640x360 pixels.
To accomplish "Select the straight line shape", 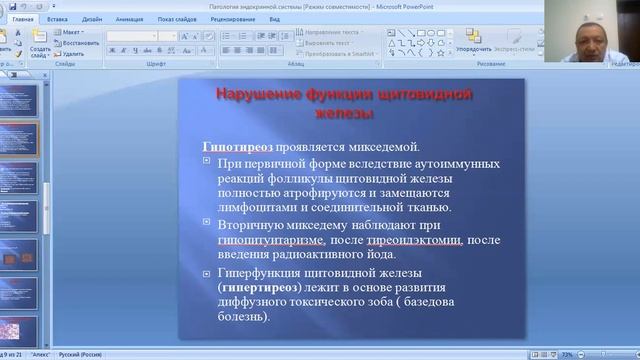I will coord(402,33).
